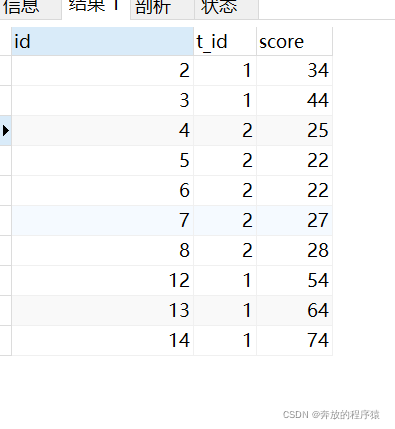Select id cell with value 8
This screenshot has height=429, width=395.
click(x=102, y=250)
